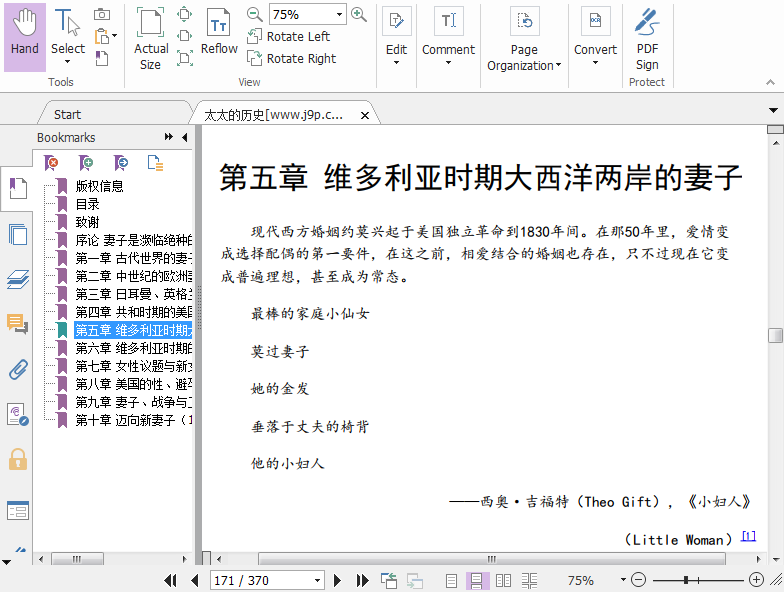Screen dimensions: 784x592
Task: Open the Convert dropdown
Action: 595,36
